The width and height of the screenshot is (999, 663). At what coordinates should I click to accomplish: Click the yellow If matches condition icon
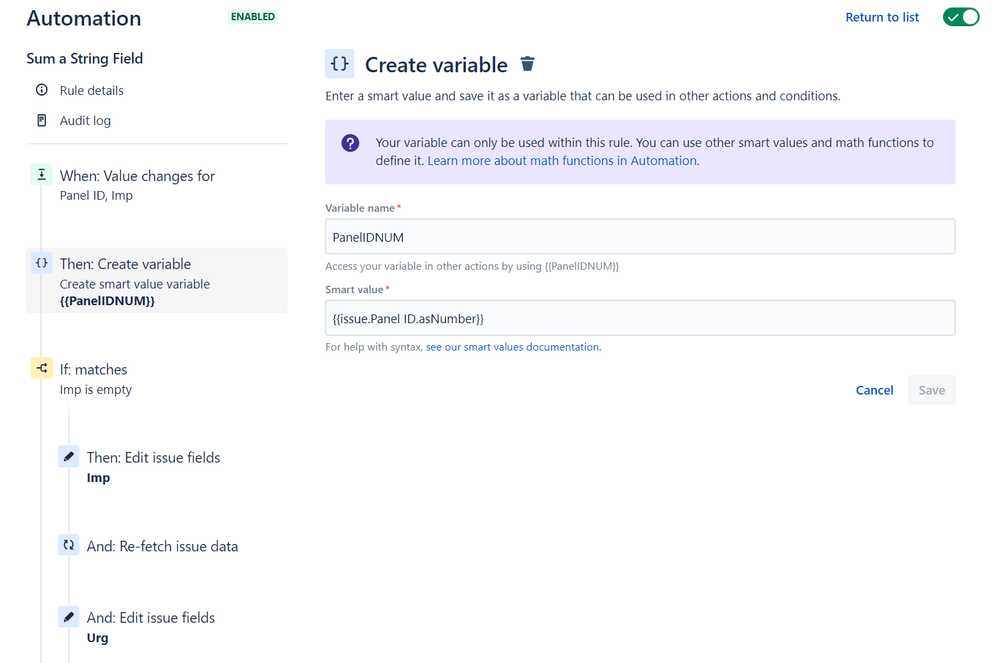[x=41, y=369]
